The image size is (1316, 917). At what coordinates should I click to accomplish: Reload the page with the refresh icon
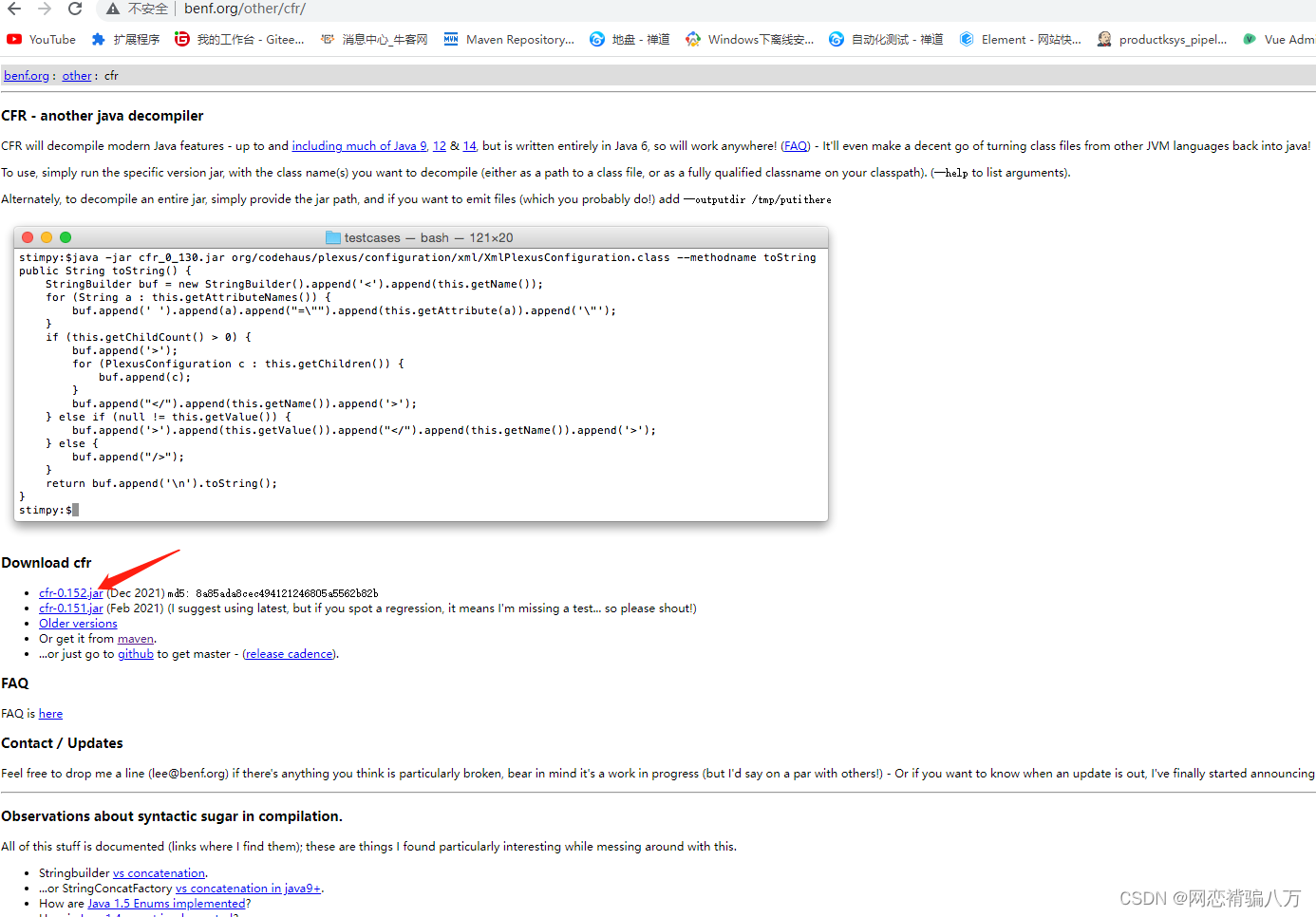(x=75, y=9)
